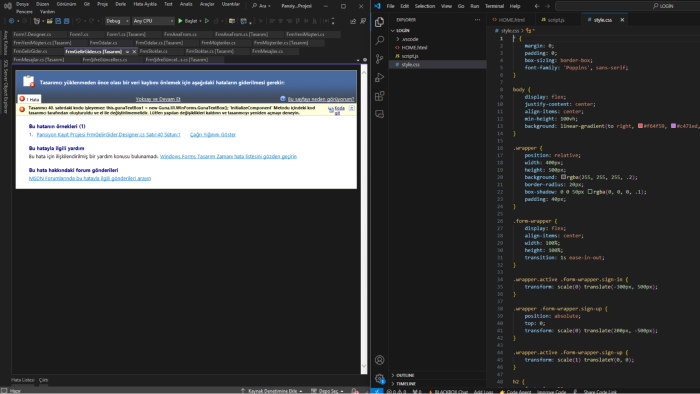Click feedback icon at Visual Studio toolbar end

pos(363,21)
